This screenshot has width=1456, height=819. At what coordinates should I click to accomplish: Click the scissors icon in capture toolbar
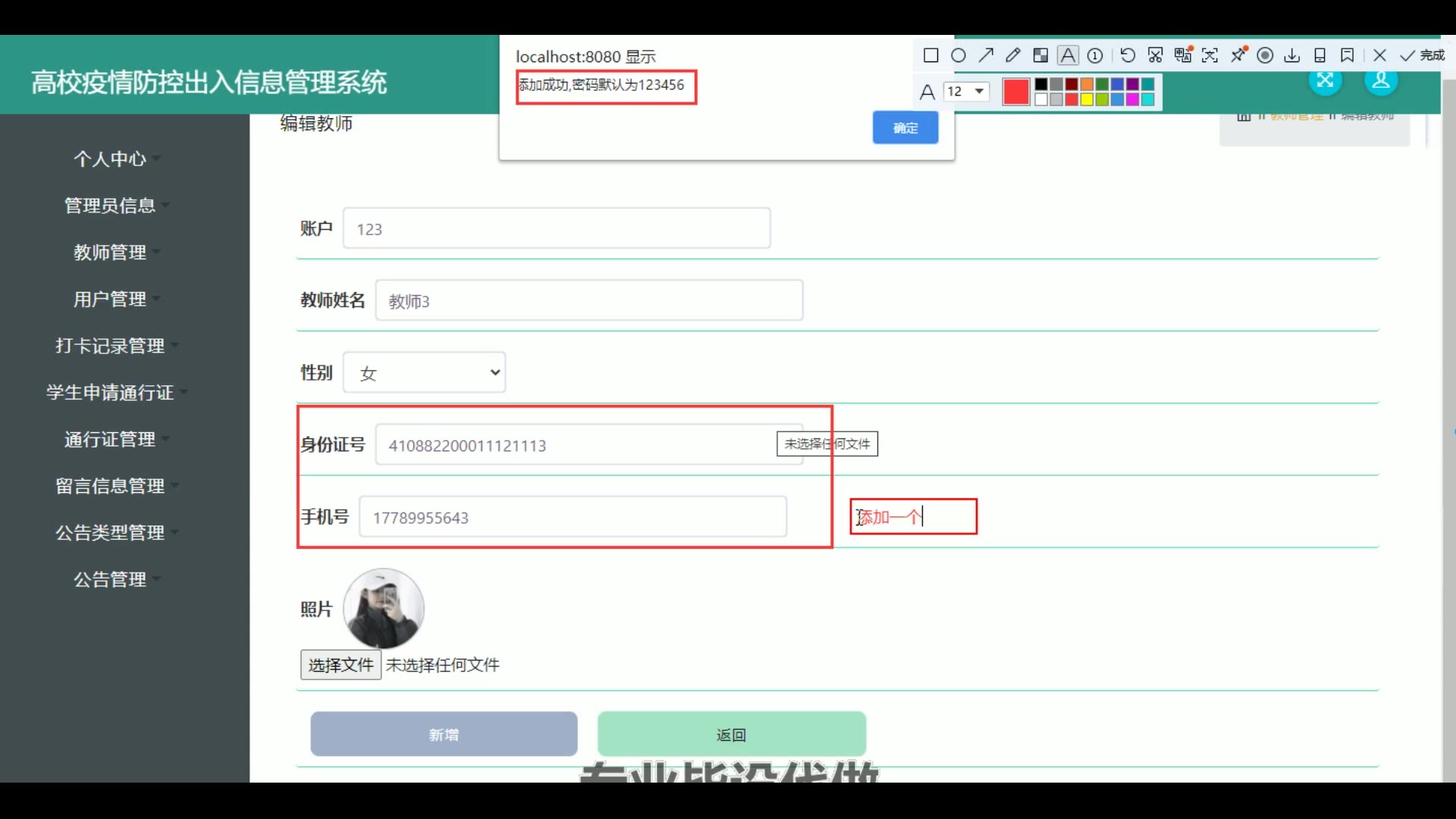[1155, 55]
